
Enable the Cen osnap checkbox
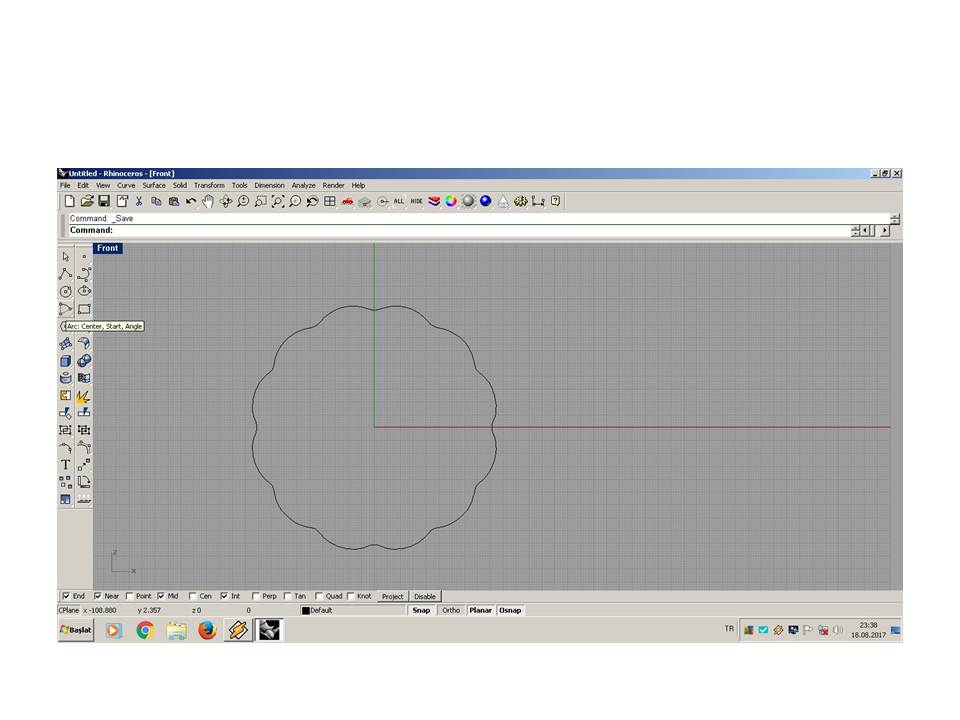click(x=193, y=596)
